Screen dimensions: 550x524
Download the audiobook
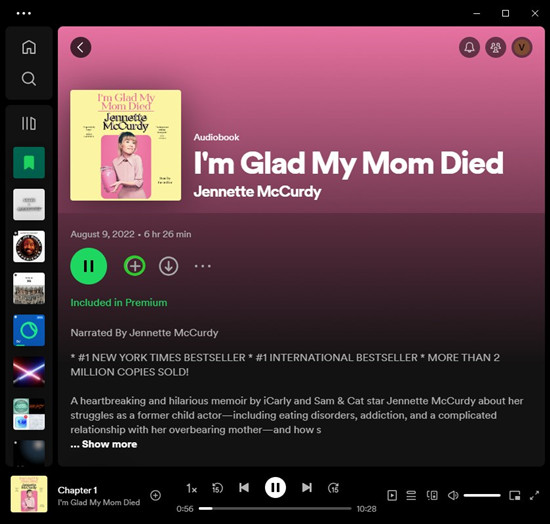point(168,266)
